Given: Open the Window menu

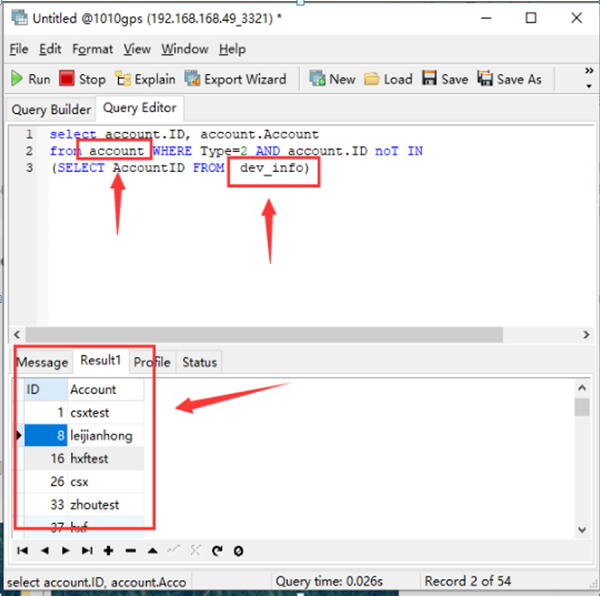Looking at the screenshot, I should pyautogui.click(x=185, y=49).
